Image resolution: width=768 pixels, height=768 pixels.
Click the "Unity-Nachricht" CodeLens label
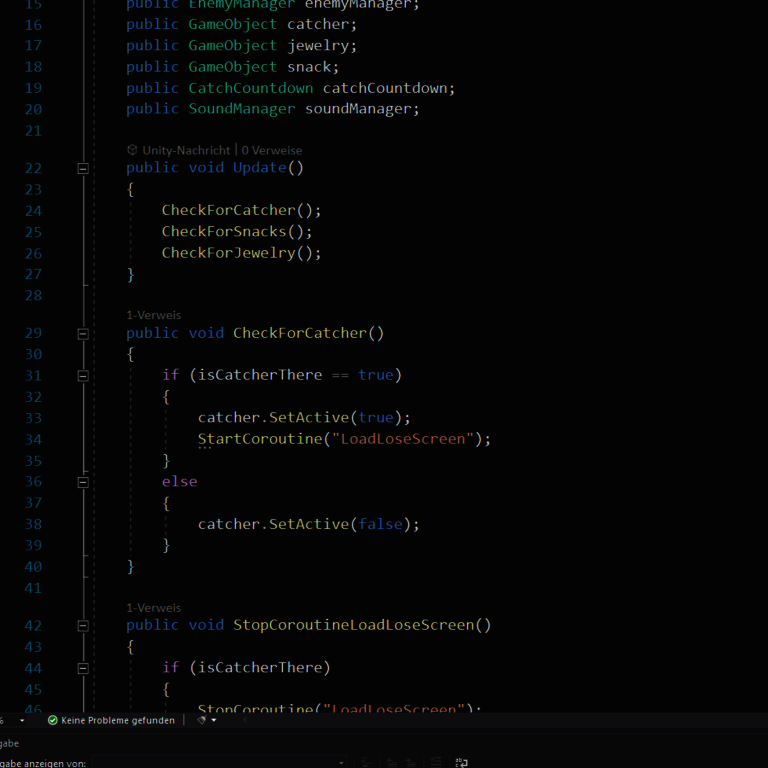(186, 150)
